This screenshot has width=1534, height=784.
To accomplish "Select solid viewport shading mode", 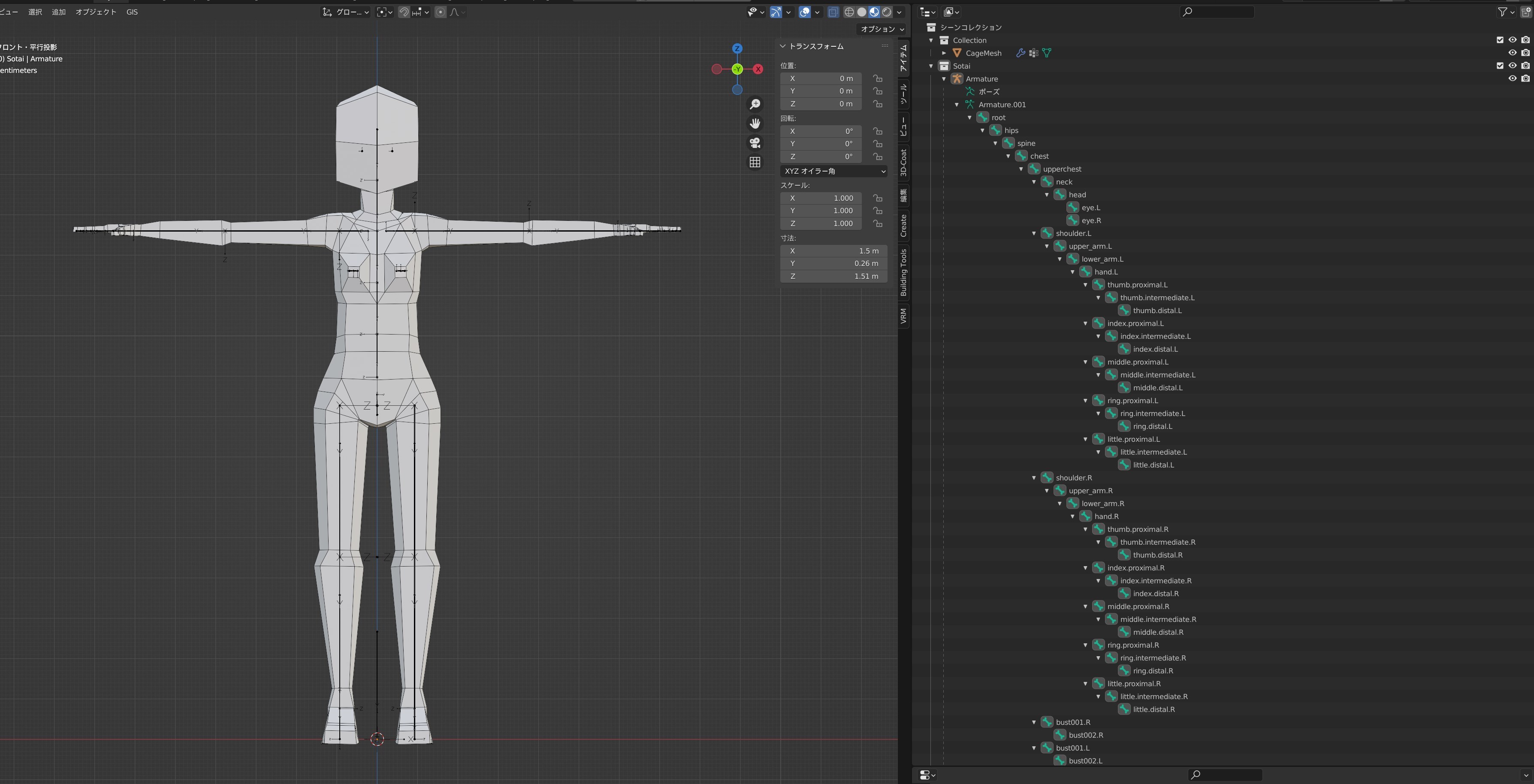I will [862, 12].
